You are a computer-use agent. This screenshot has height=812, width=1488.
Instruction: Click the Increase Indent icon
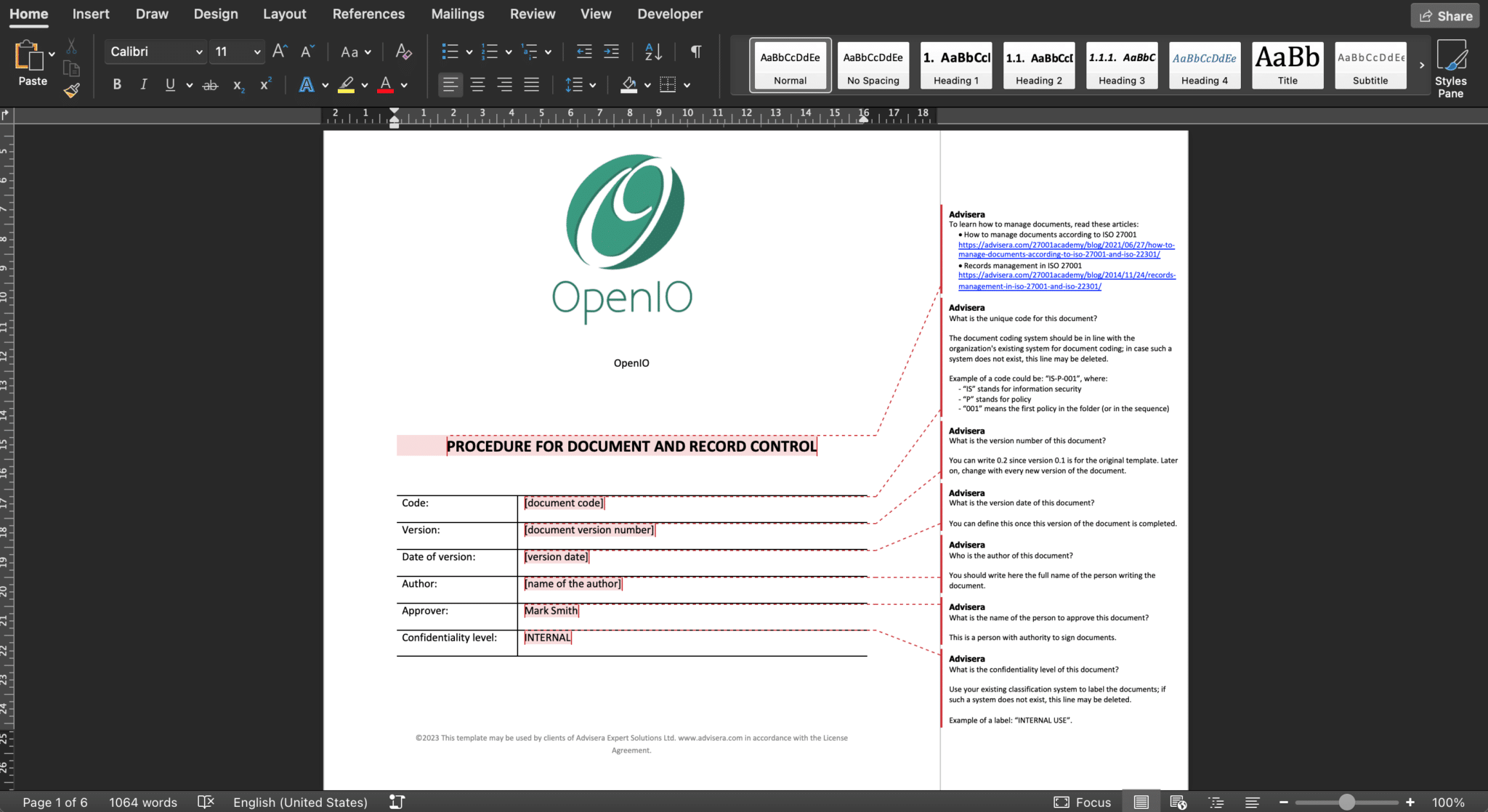click(612, 52)
